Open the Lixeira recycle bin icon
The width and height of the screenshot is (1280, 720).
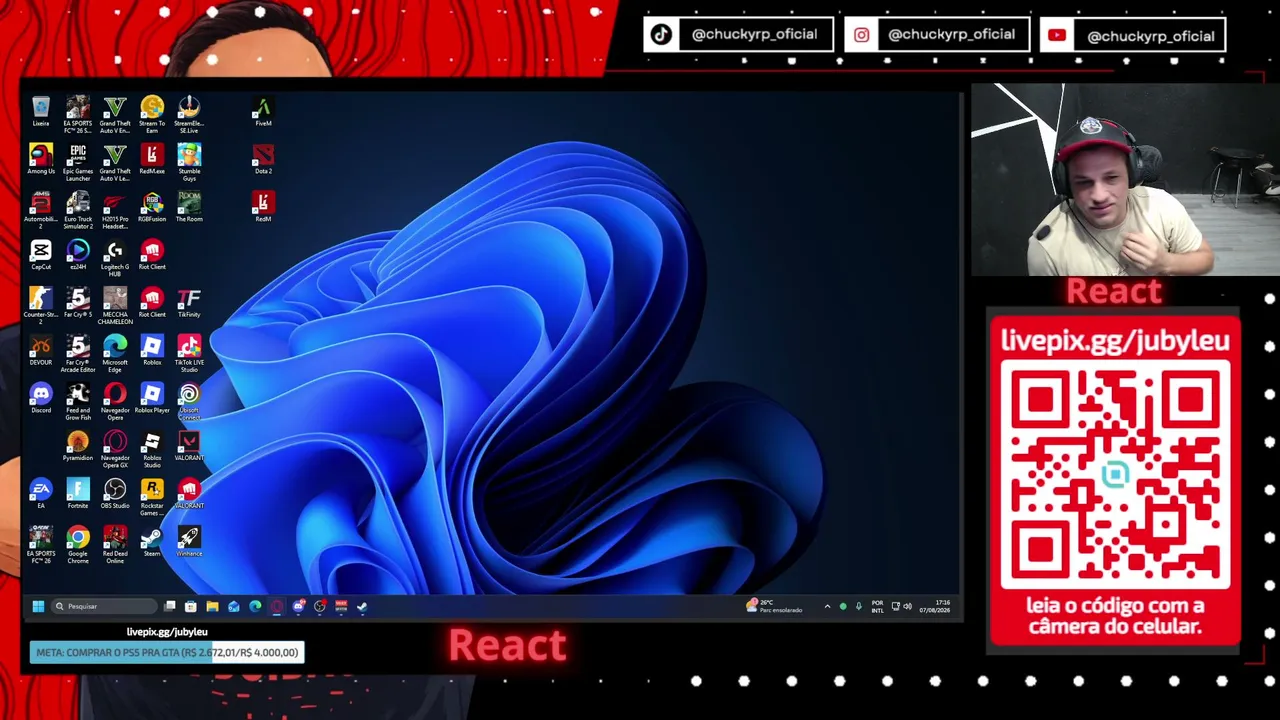[x=41, y=112]
